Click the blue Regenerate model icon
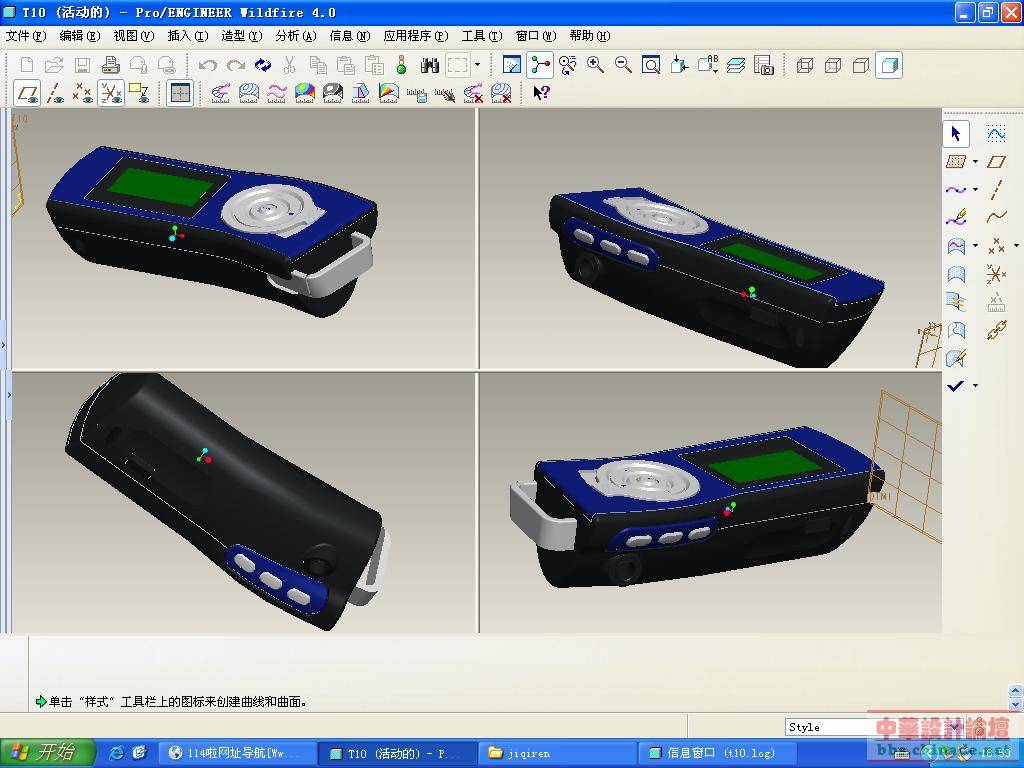Viewport: 1024px width, 768px height. point(263,65)
